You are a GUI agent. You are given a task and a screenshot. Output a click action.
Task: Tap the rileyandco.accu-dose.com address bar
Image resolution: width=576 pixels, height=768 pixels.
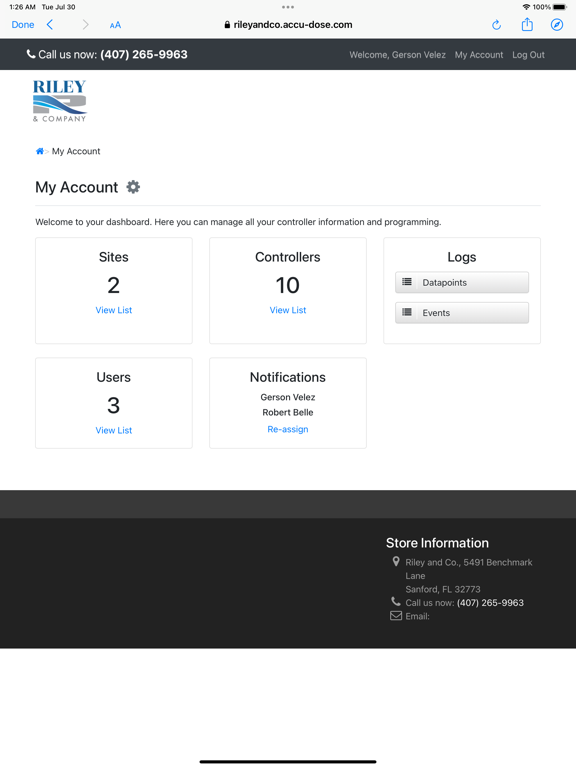[x=288, y=25]
